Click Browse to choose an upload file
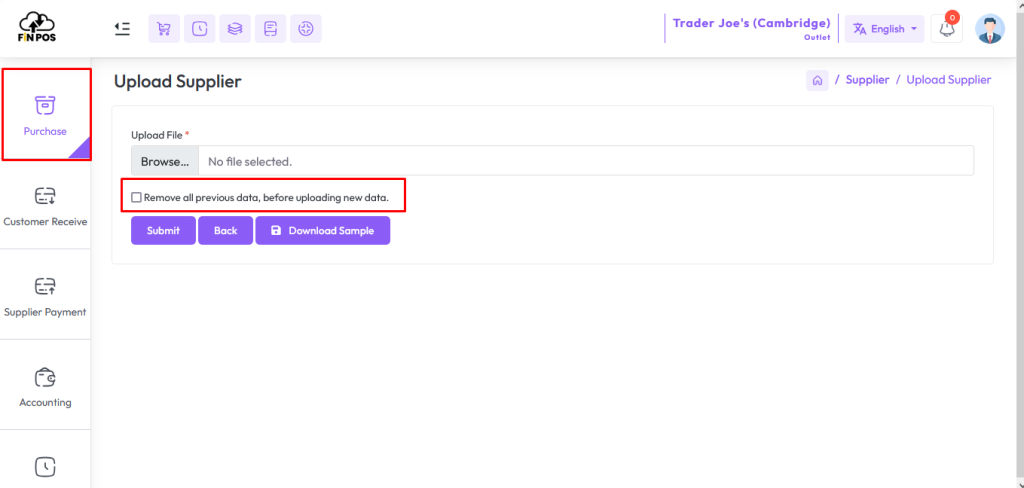1024x488 pixels. tap(165, 161)
